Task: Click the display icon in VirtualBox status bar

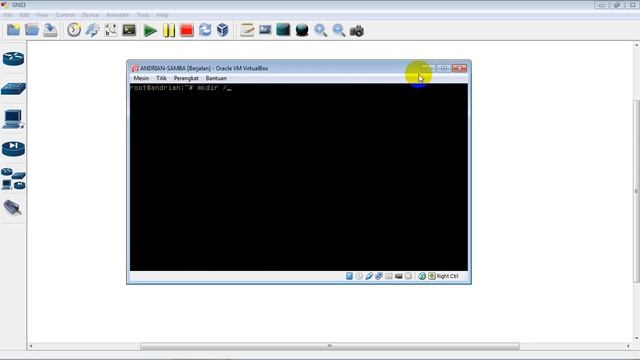Action: (x=398, y=276)
